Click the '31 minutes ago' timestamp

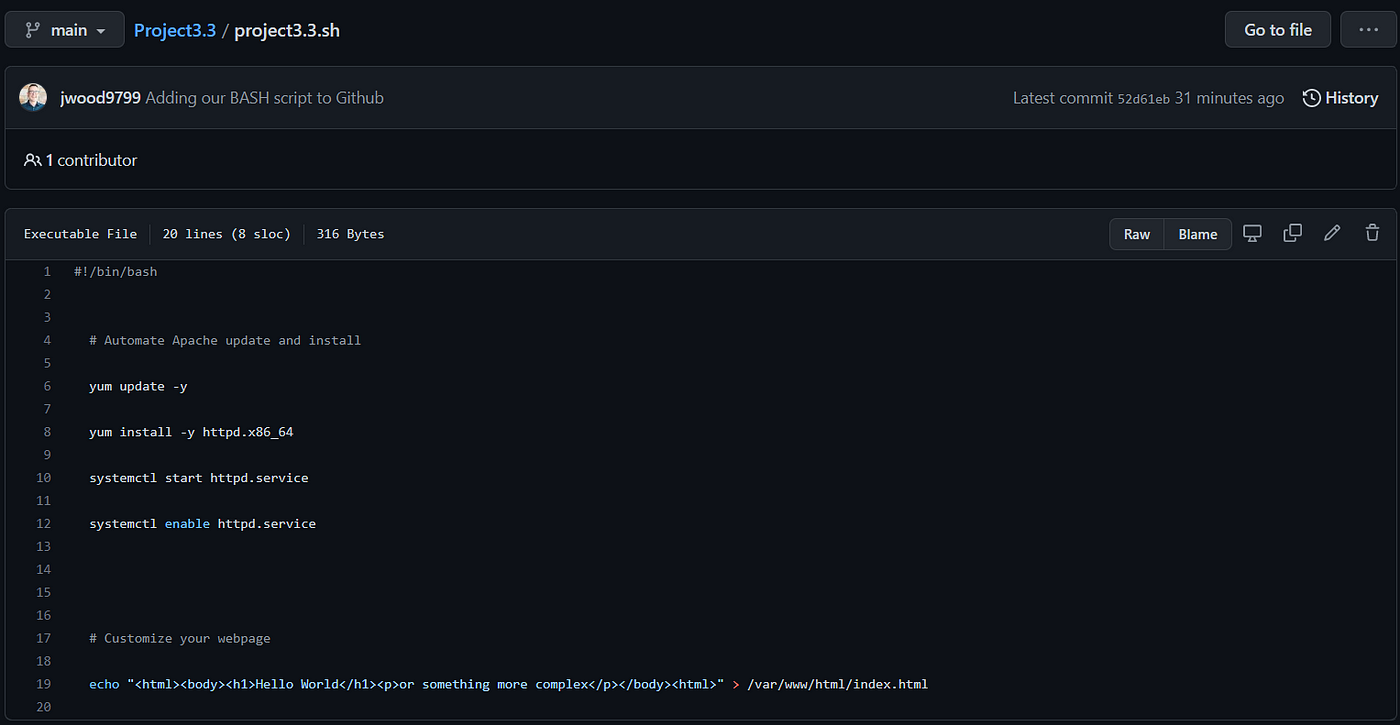[x=1229, y=98]
